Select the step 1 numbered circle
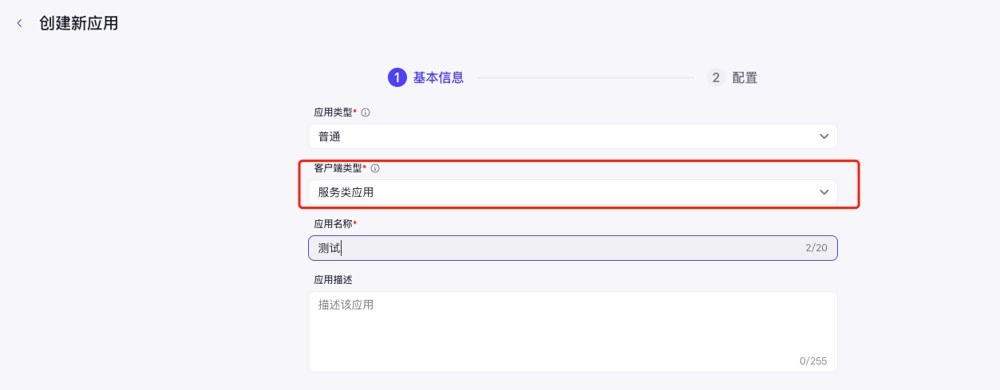 tap(397, 78)
